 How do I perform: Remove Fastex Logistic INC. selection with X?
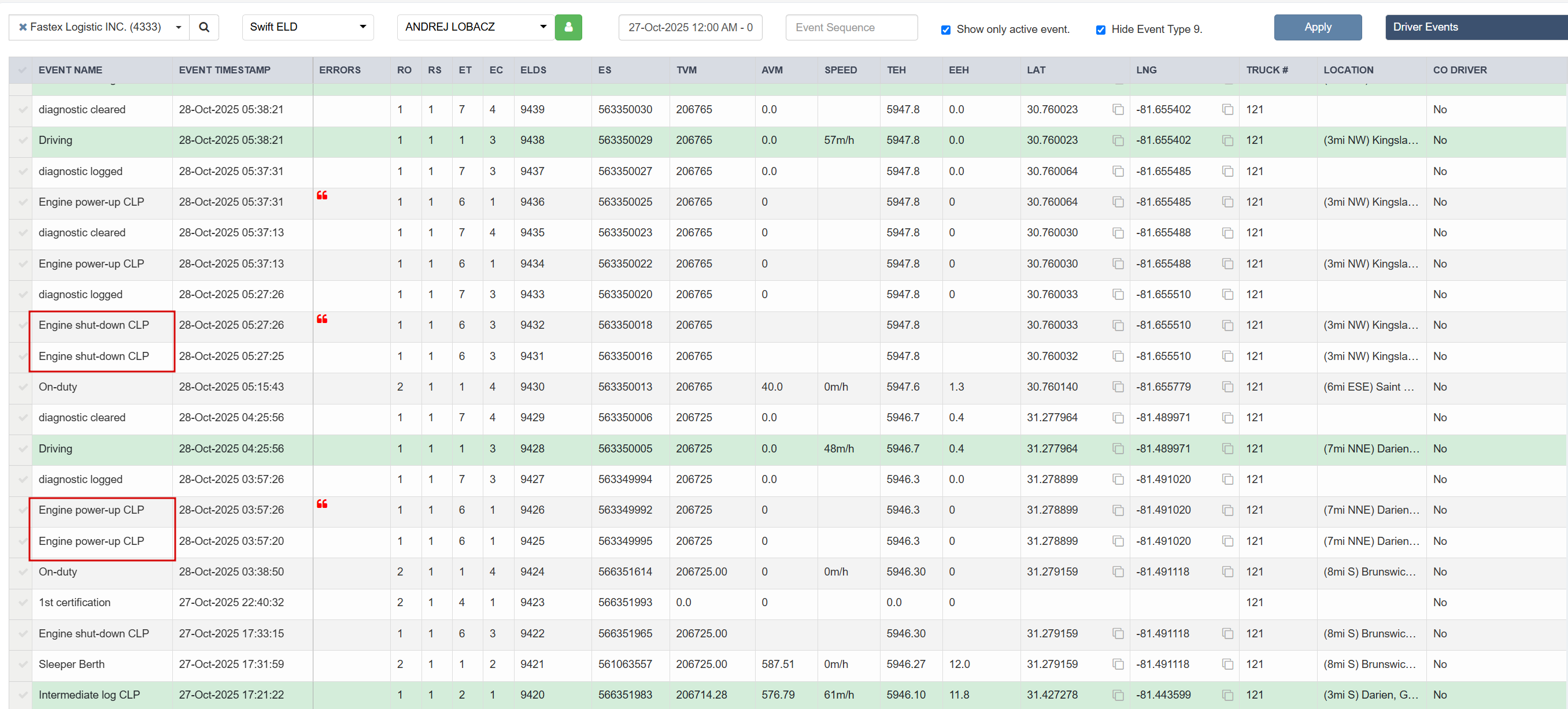point(23,27)
